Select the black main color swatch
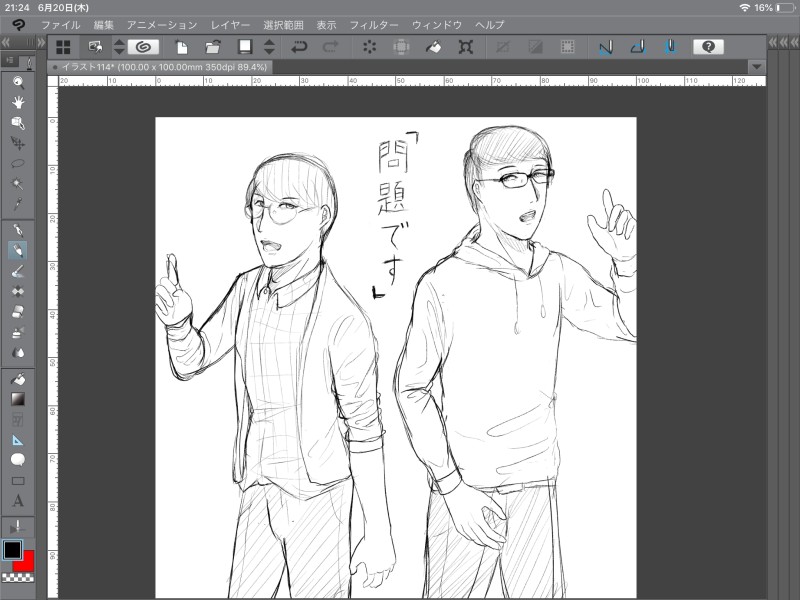 click(12, 550)
